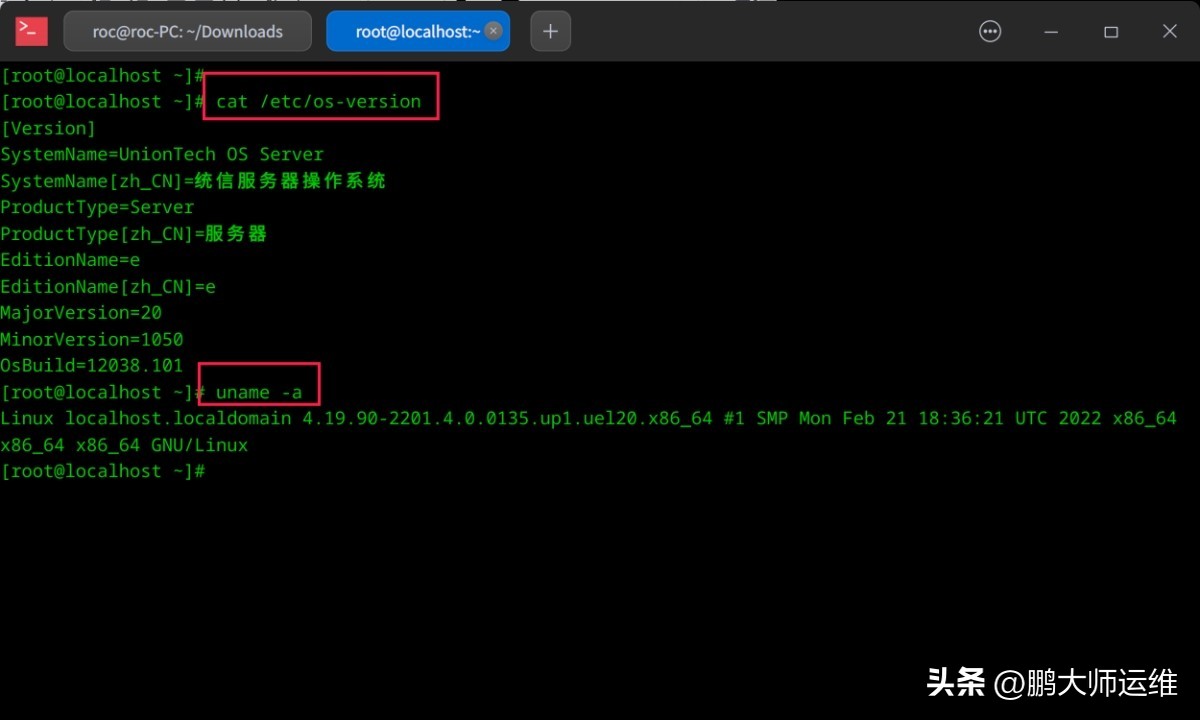Click the highlighted uname -a command
Image resolution: width=1200 pixels, height=720 pixels.
(x=258, y=392)
